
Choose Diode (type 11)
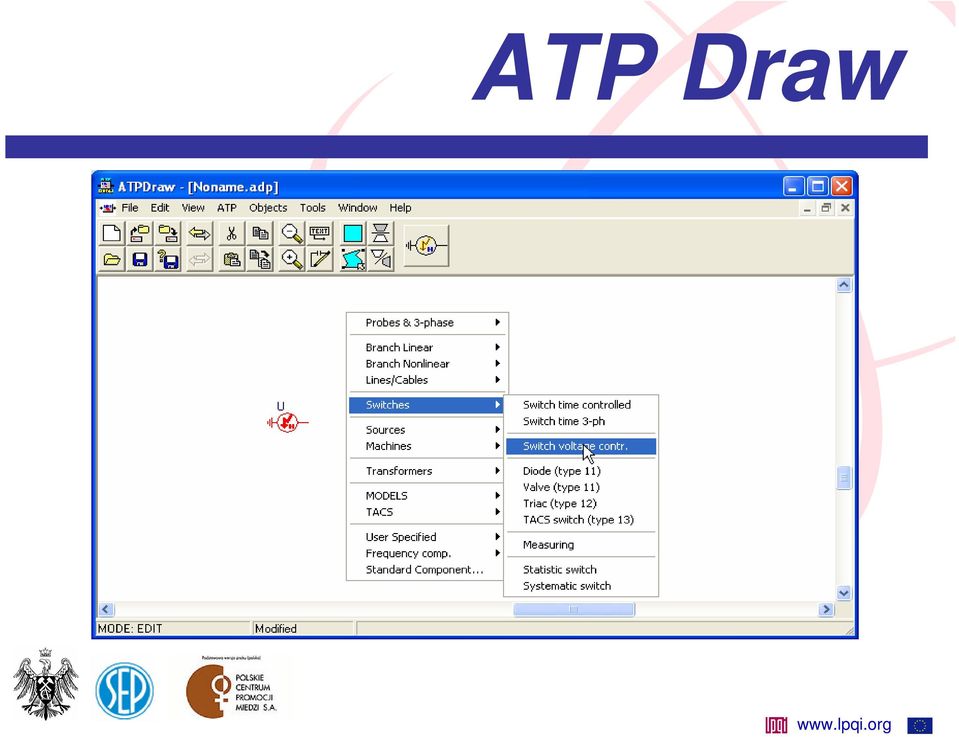point(581,471)
